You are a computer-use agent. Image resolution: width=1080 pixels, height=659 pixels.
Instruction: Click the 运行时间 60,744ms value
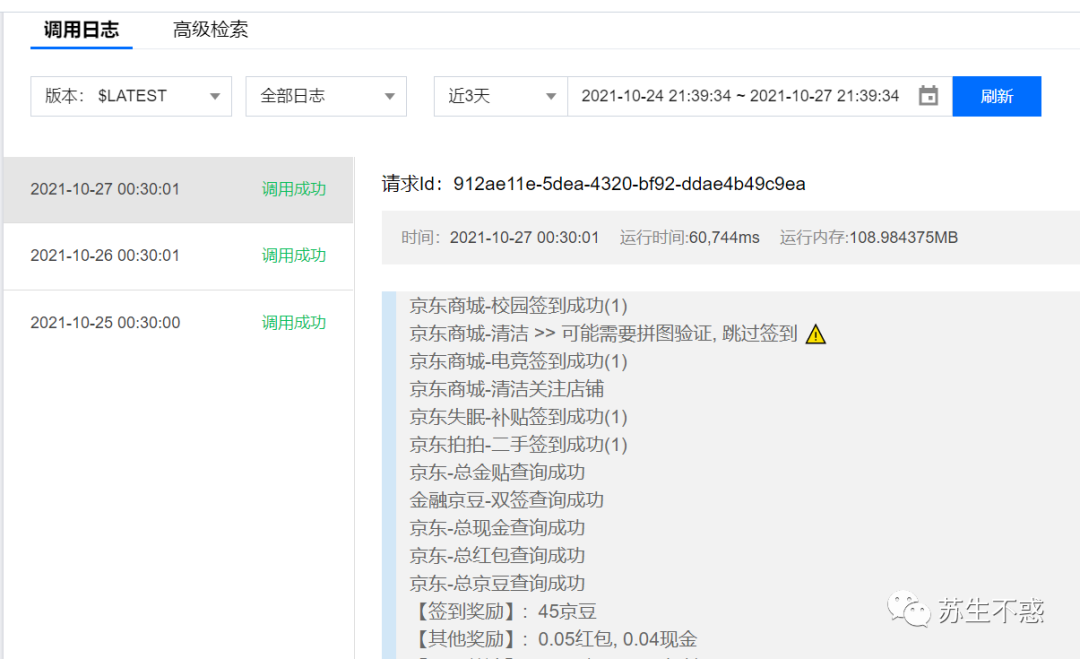coord(724,238)
